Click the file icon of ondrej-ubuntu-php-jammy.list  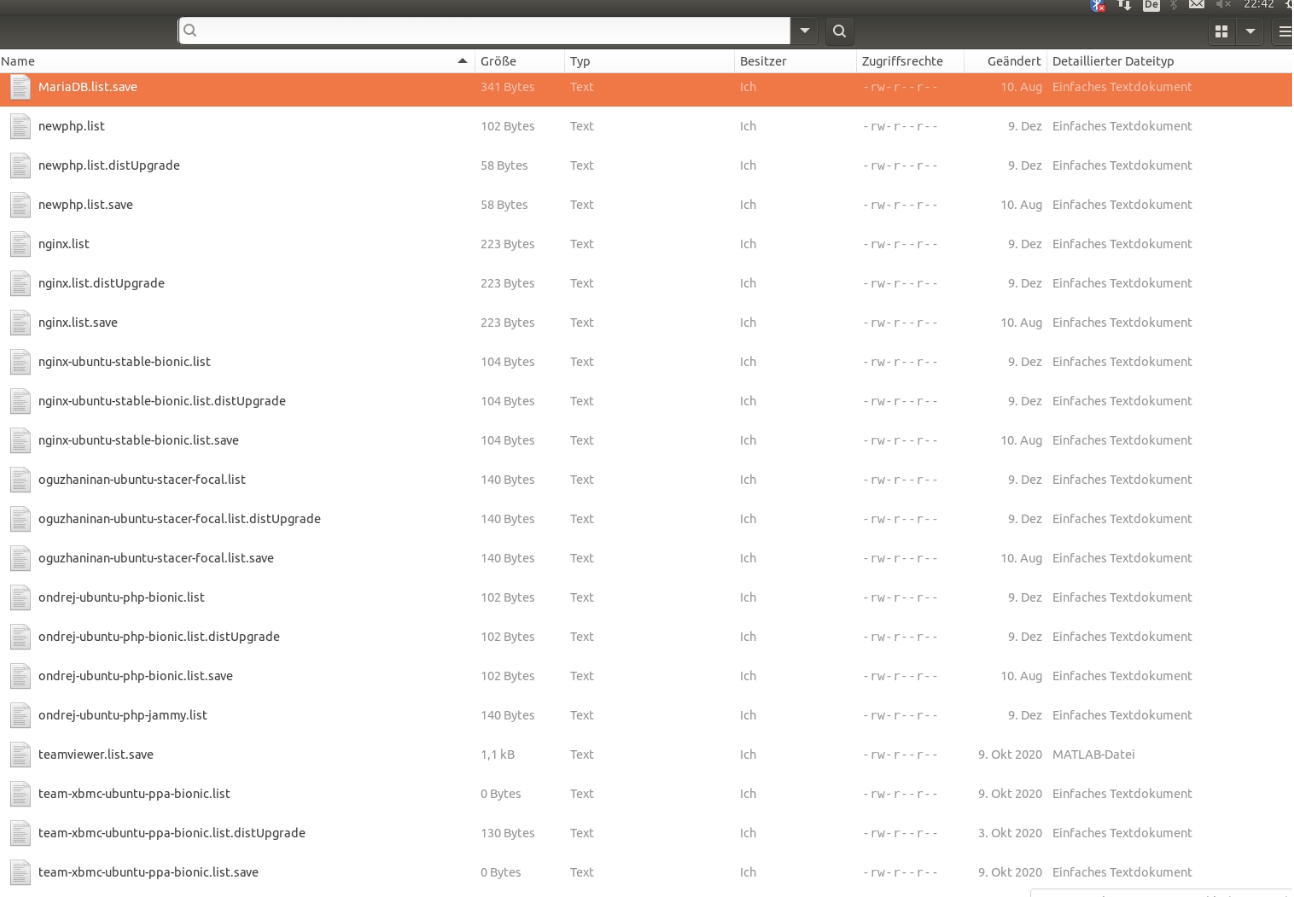pyautogui.click(x=20, y=715)
